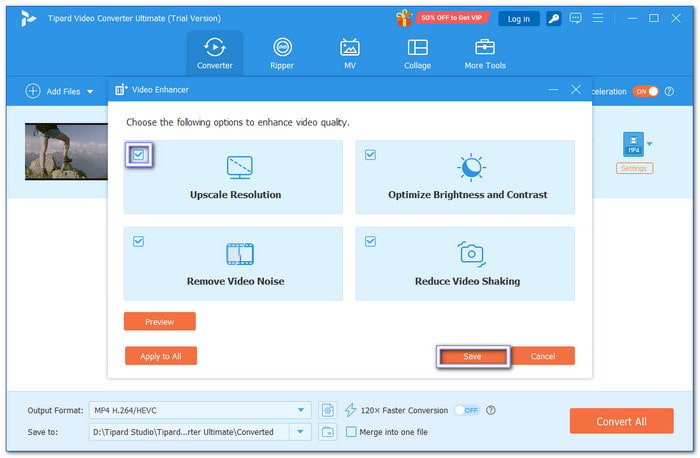Click the output format settings icon
The width and height of the screenshot is (700, 458).
pyautogui.click(x=328, y=410)
